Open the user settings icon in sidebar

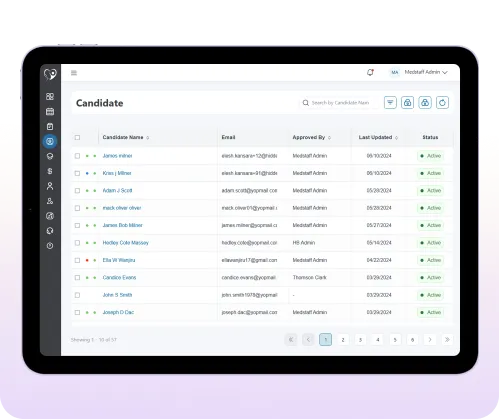point(50,201)
